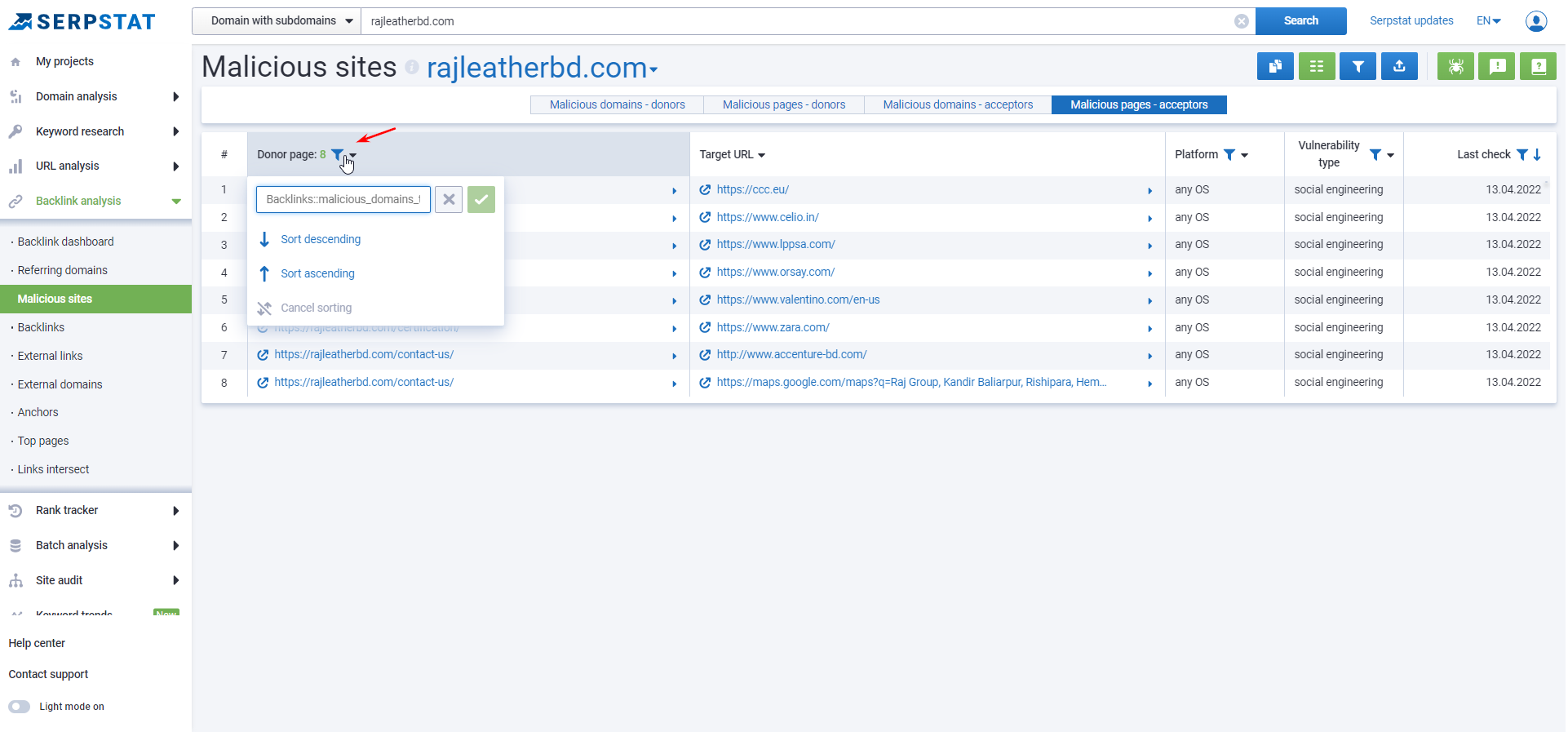Expand the EN language selector
Viewport: 1568px width, 732px height.
tap(1488, 21)
